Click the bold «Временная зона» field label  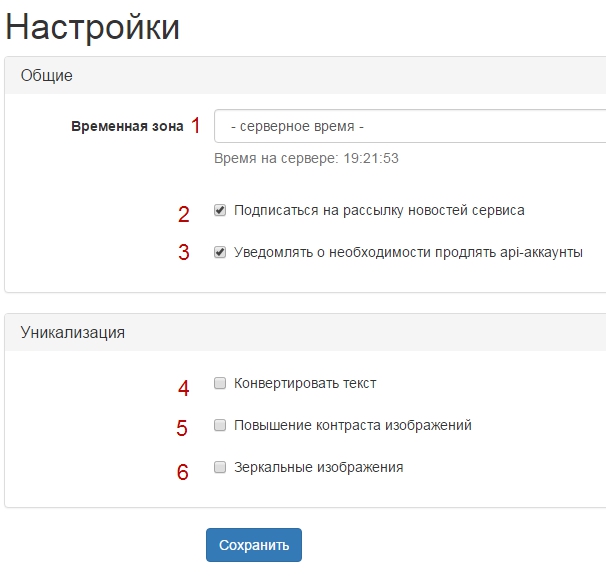127,127
